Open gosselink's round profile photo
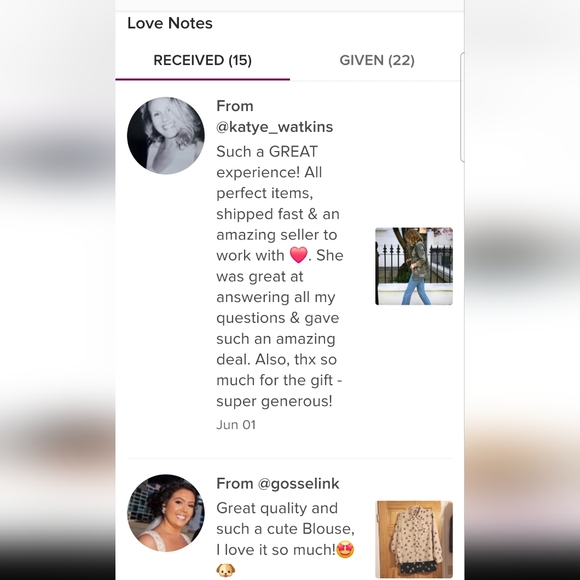580x580 pixels. click(x=166, y=513)
